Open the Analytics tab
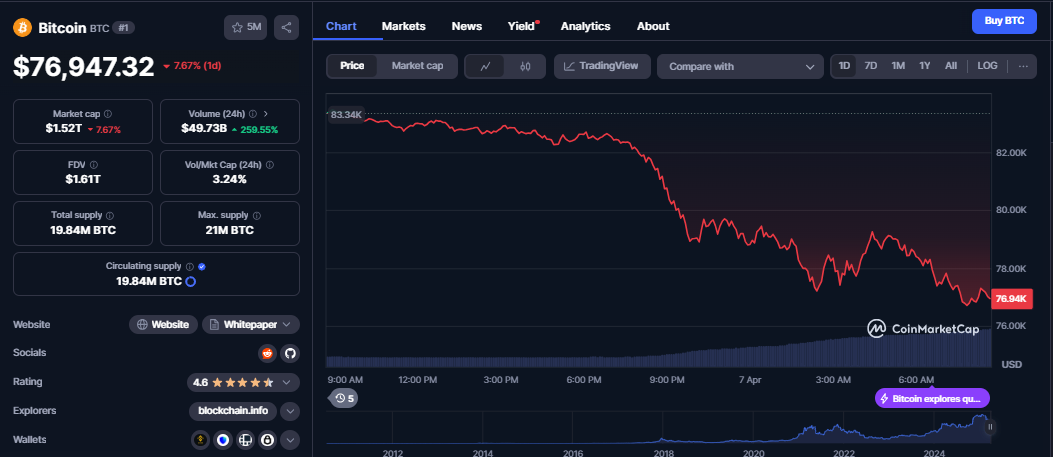Image resolution: width=1053 pixels, height=457 pixels. [x=586, y=26]
